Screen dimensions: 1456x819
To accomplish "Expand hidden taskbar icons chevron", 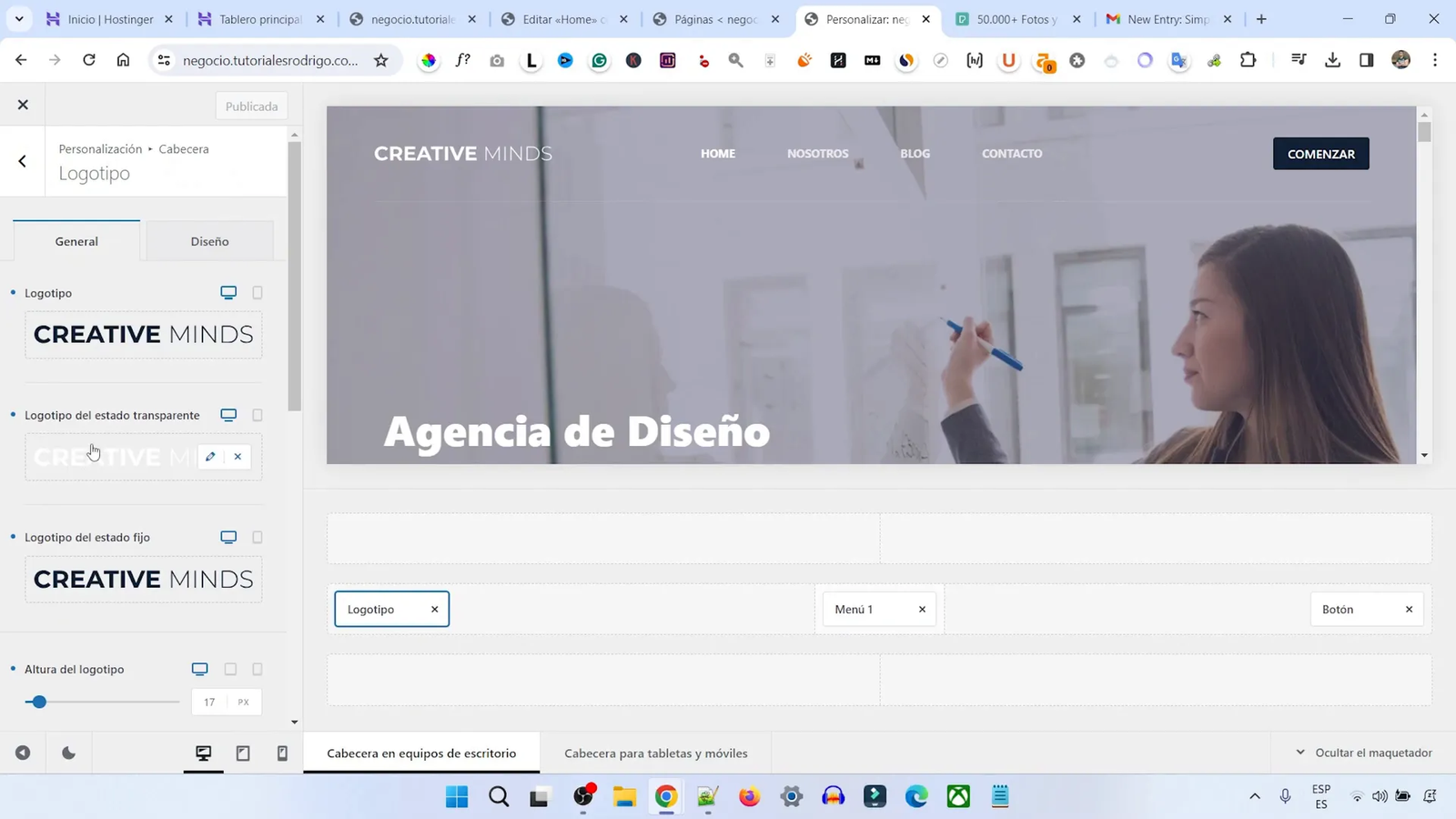I will coord(1255,796).
